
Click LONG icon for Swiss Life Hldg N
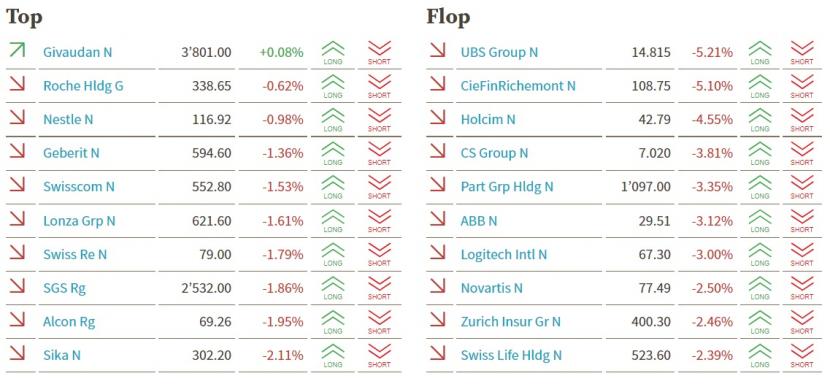(x=760, y=355)
